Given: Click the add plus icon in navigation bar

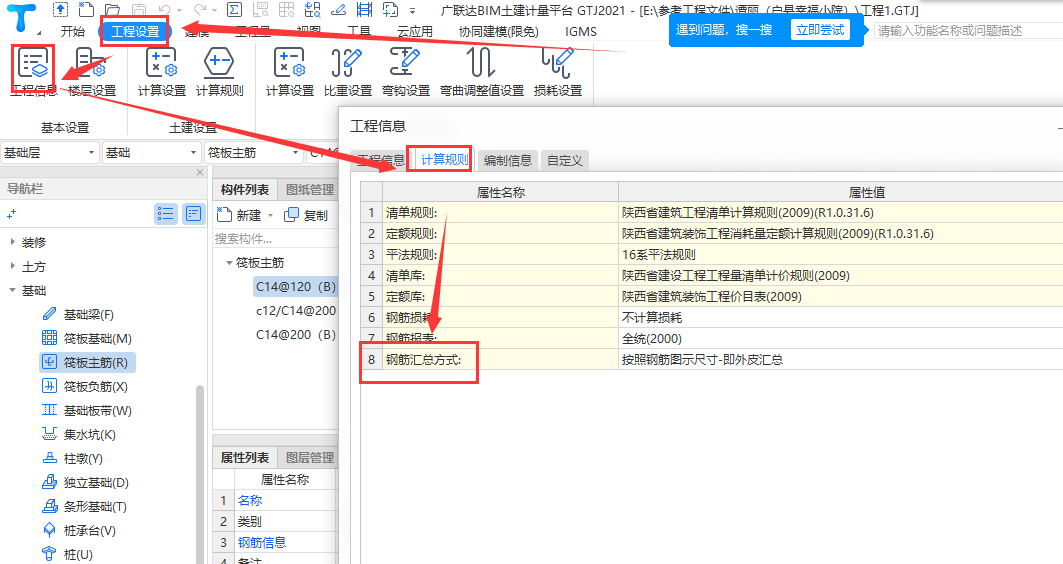Looking at the screenshot, I should point(11,214).
